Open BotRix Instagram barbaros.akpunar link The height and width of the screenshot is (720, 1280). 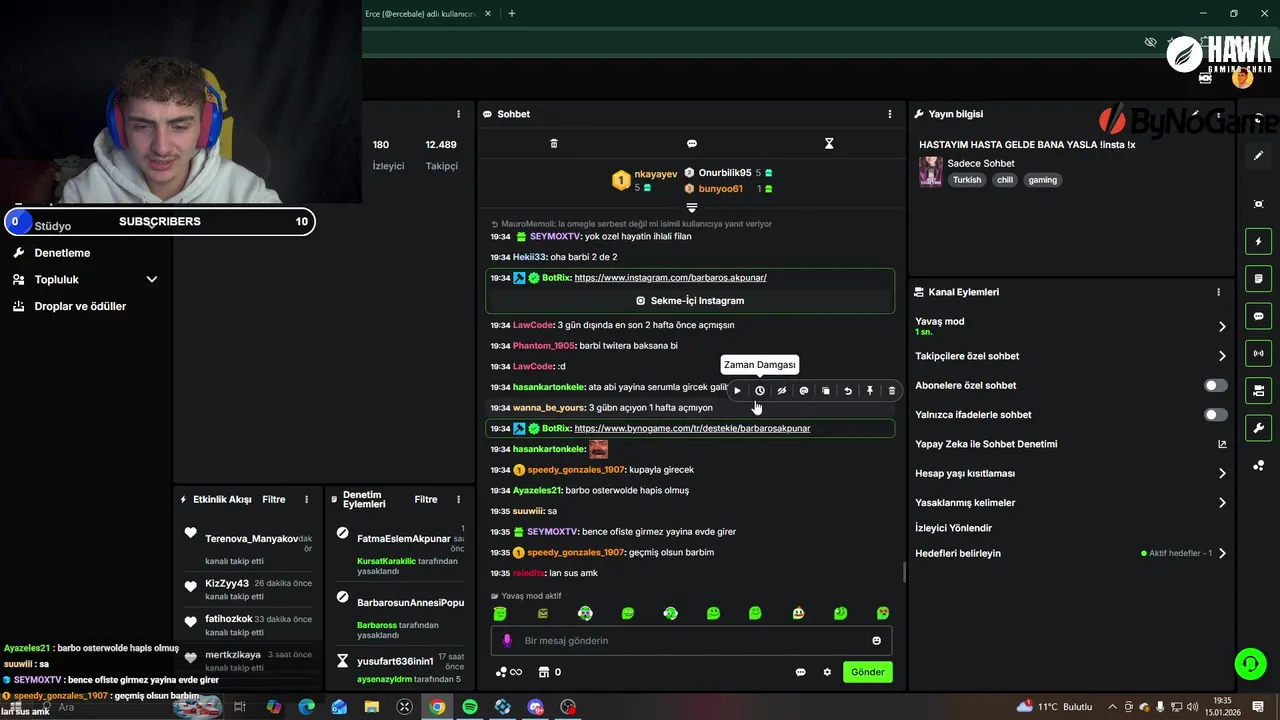tap(670, 278)
